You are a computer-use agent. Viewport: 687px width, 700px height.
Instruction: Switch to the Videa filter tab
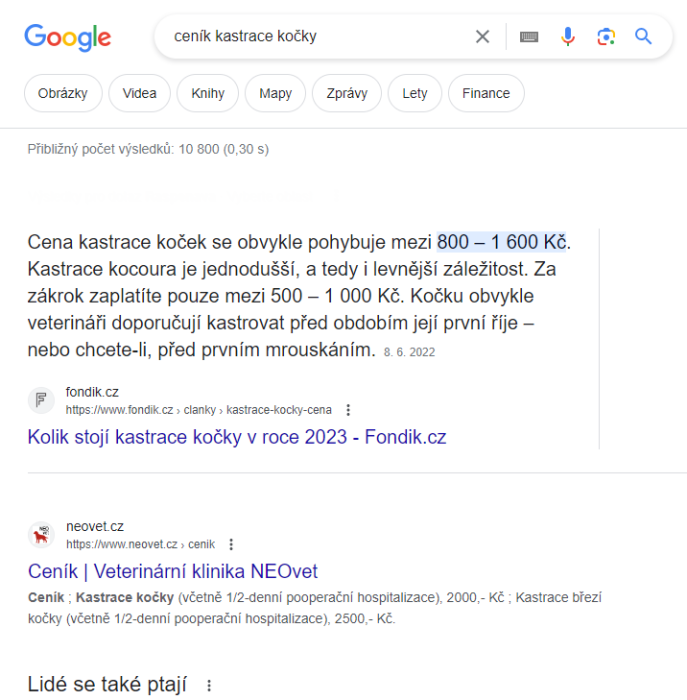pyautogui.click(x=140, y=94)
